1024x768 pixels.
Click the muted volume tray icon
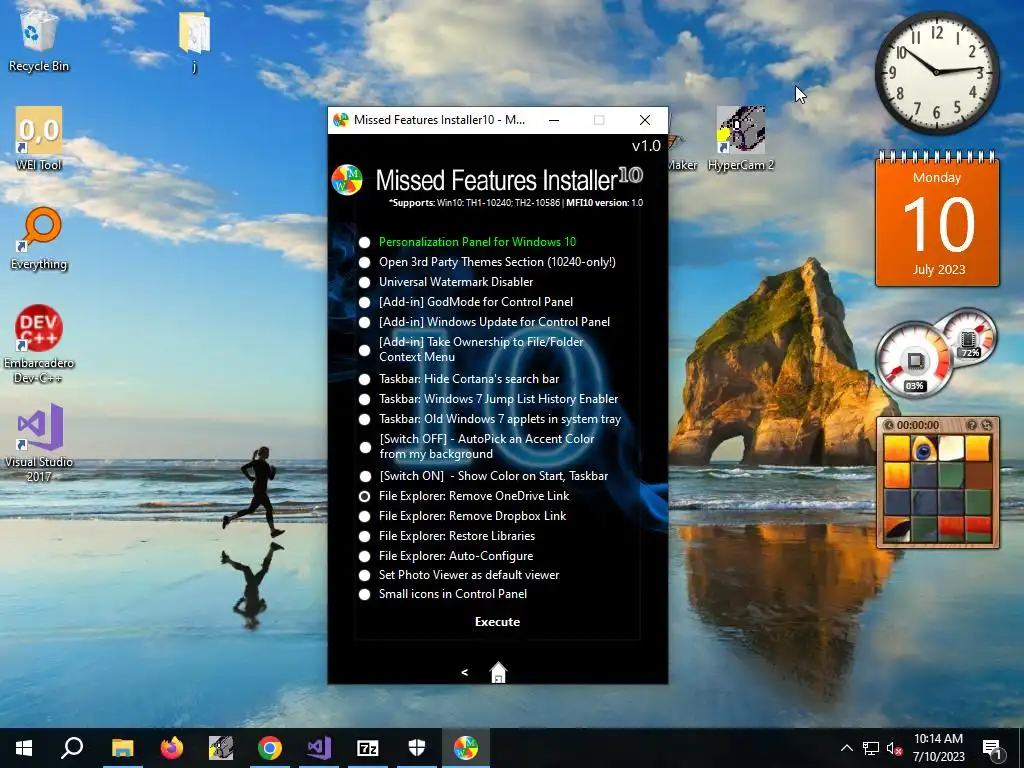pyautogui.click(x=895, y=748)
